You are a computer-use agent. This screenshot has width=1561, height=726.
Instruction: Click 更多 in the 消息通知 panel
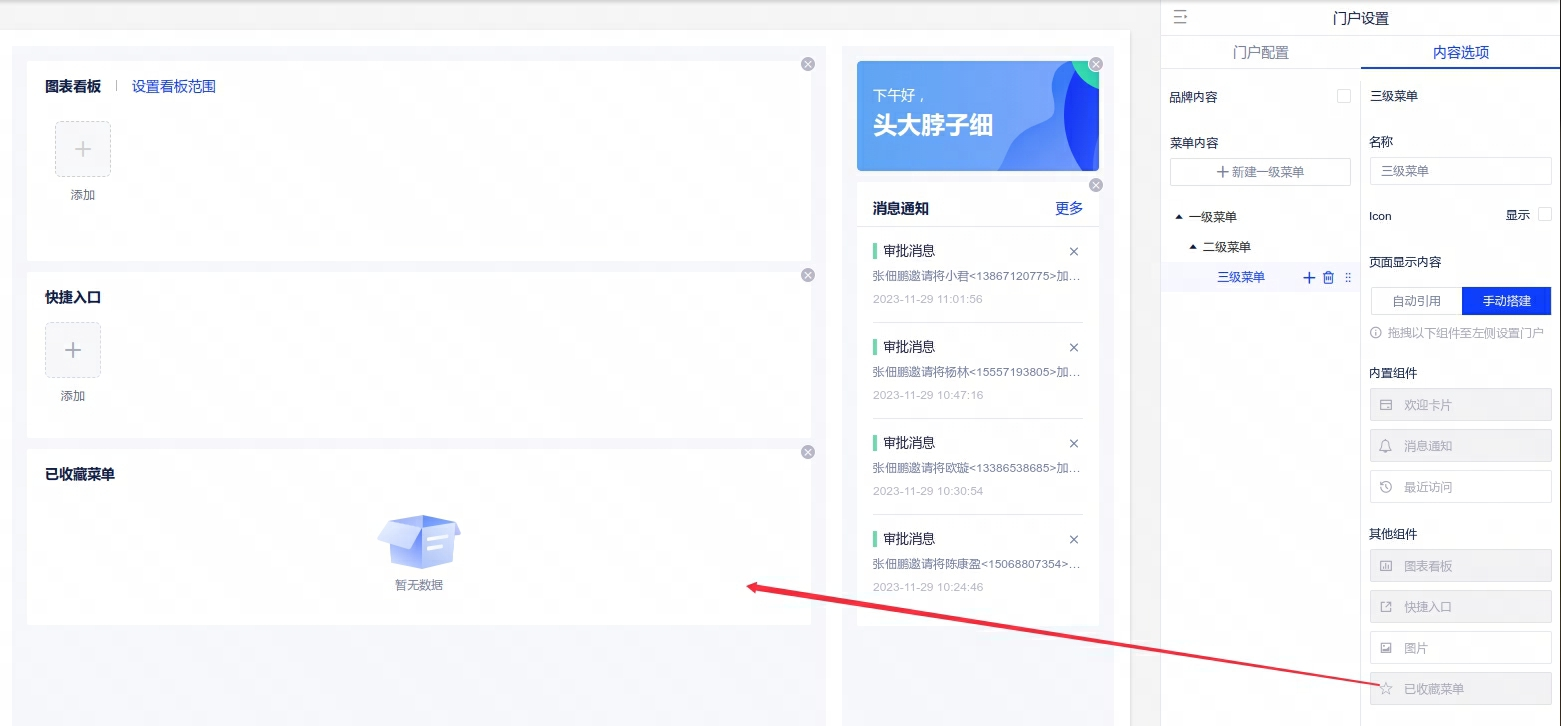[1068, 208]
